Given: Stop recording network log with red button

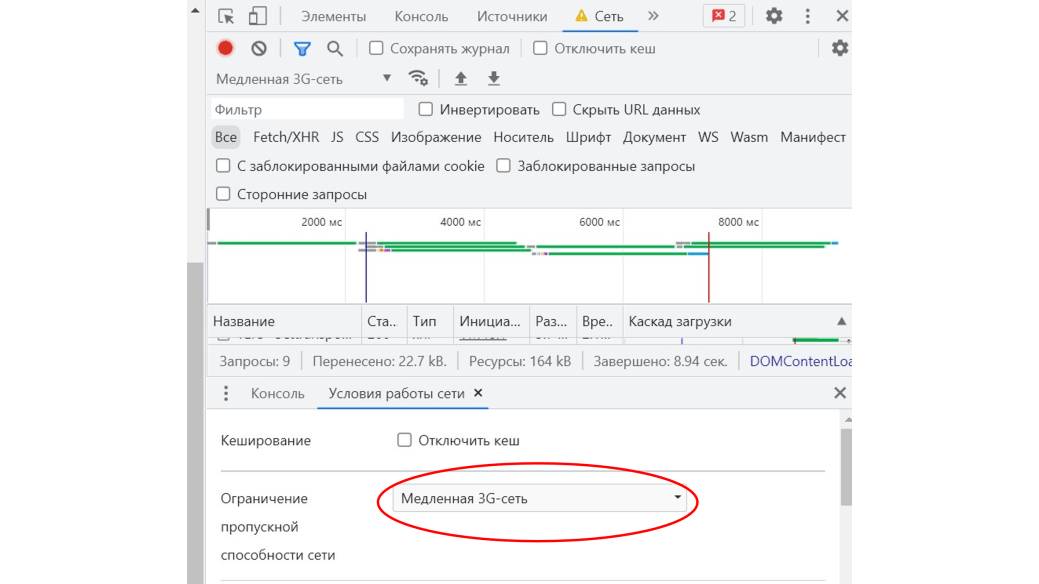Looking at the screenshot, I should 226,48.
